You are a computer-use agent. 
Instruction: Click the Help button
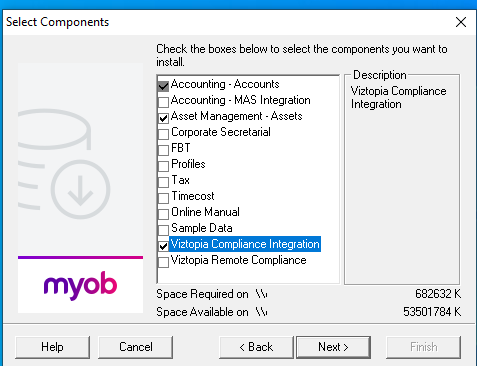pyautogui.click(x=52, y=347)
